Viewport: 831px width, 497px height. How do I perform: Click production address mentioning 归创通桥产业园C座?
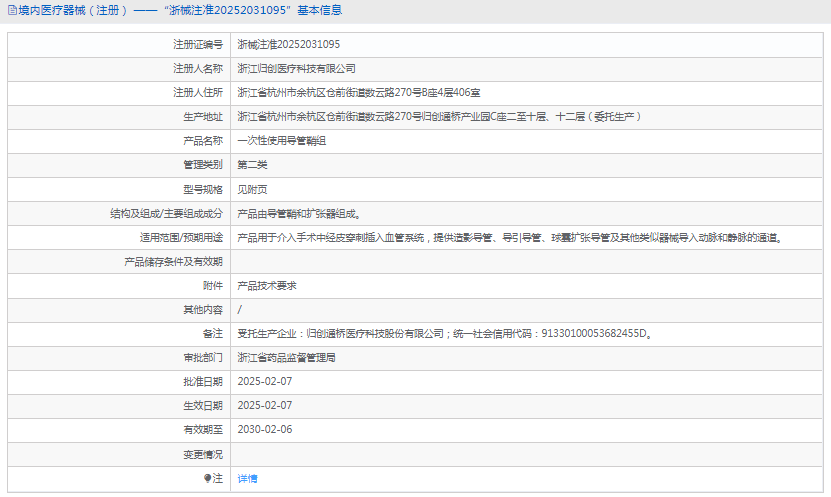pos(439,117)
